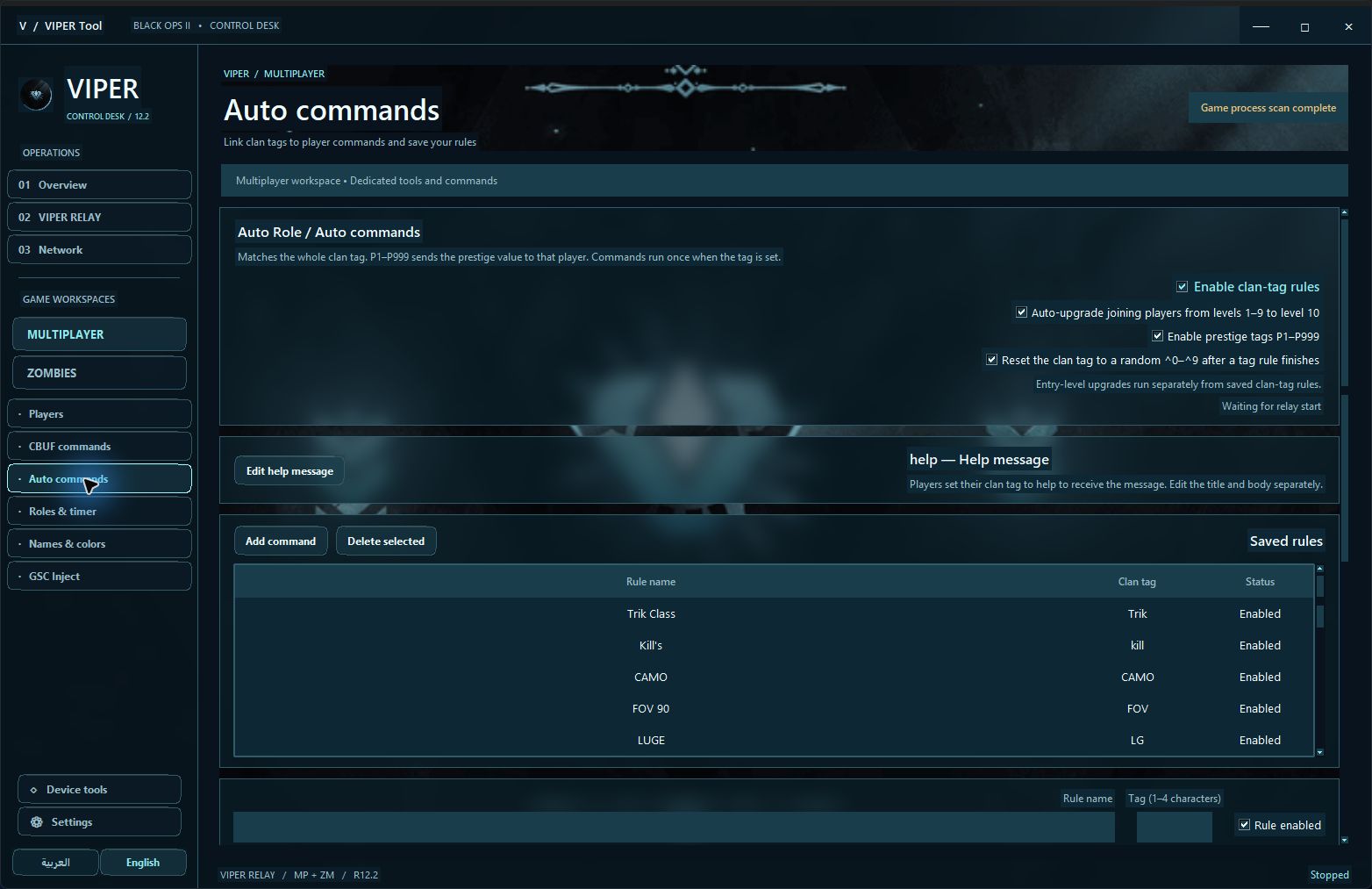Click the Device tools diamond icon

(34, 790)
